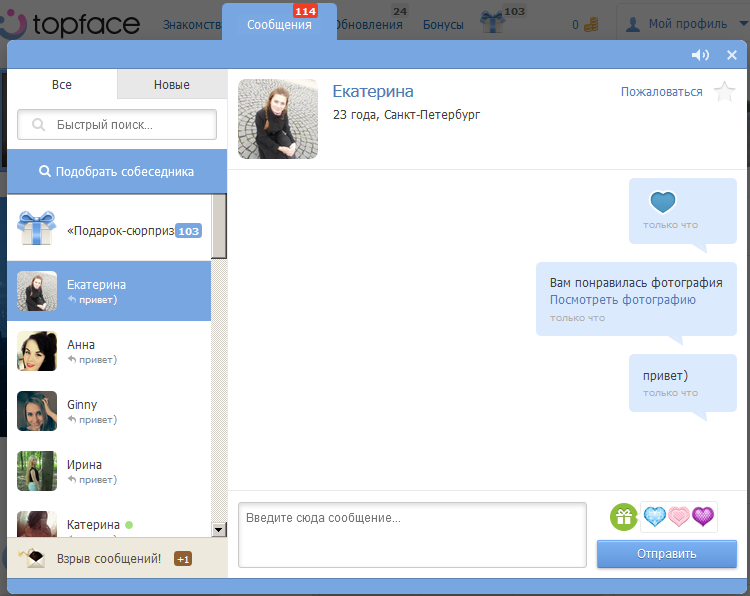Click the conversation list scrollbar thumb
This screenshot has width=750, height=596.
[x=219, y=226]
